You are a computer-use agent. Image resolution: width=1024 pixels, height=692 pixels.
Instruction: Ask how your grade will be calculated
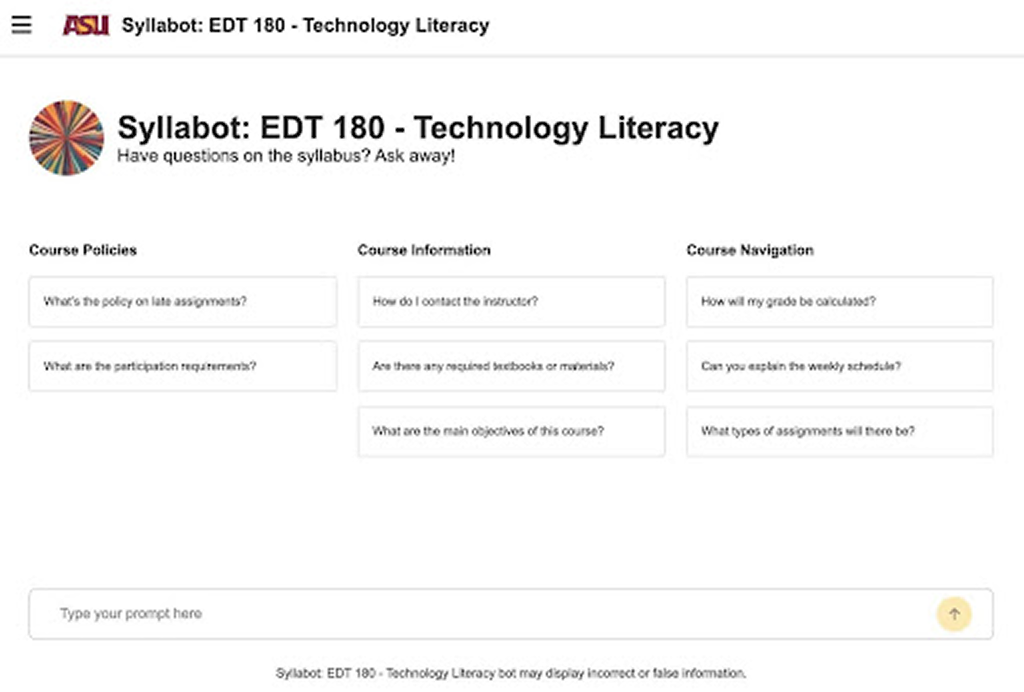(838, 301)
